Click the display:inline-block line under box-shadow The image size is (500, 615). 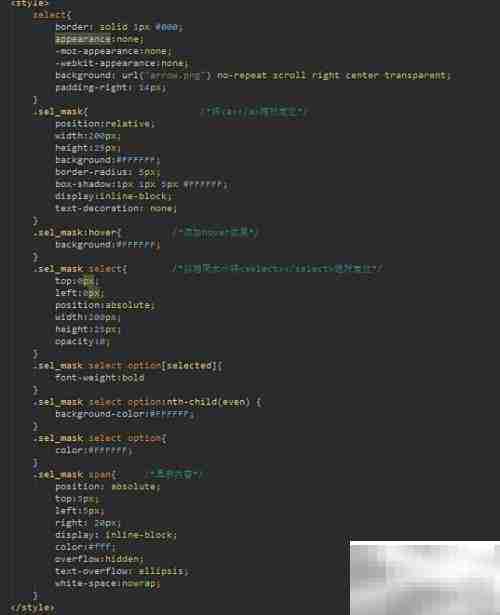pyautogui.click(x=113, y=196)
